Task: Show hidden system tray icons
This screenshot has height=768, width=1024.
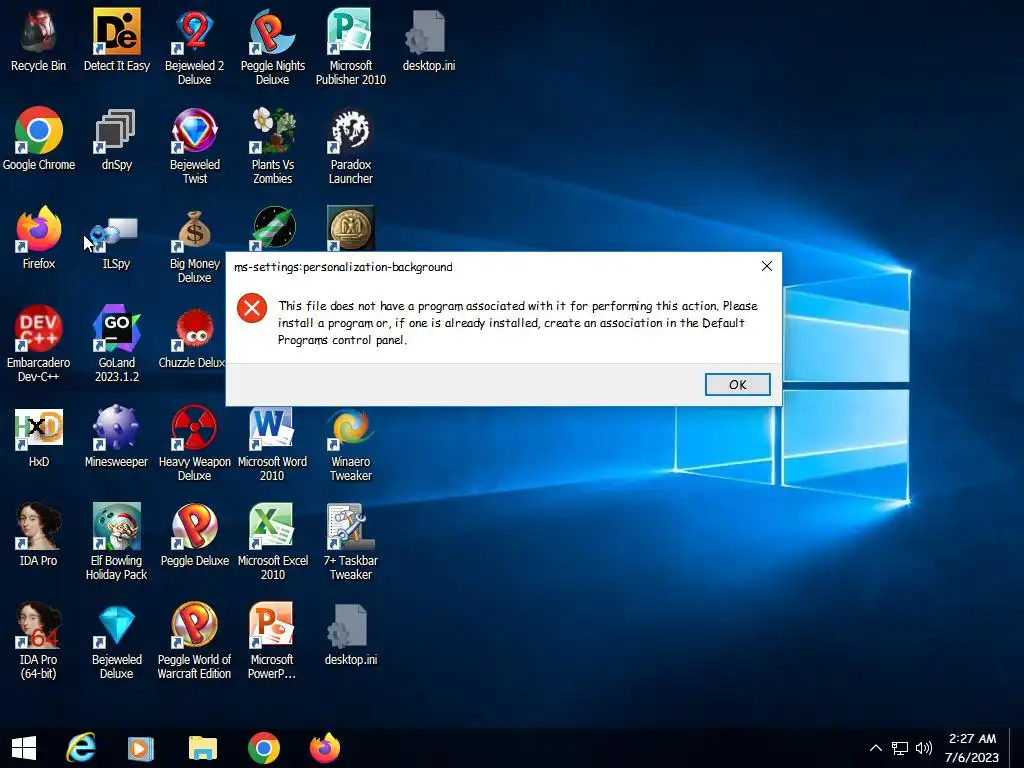Action: [x=876, y=748]
